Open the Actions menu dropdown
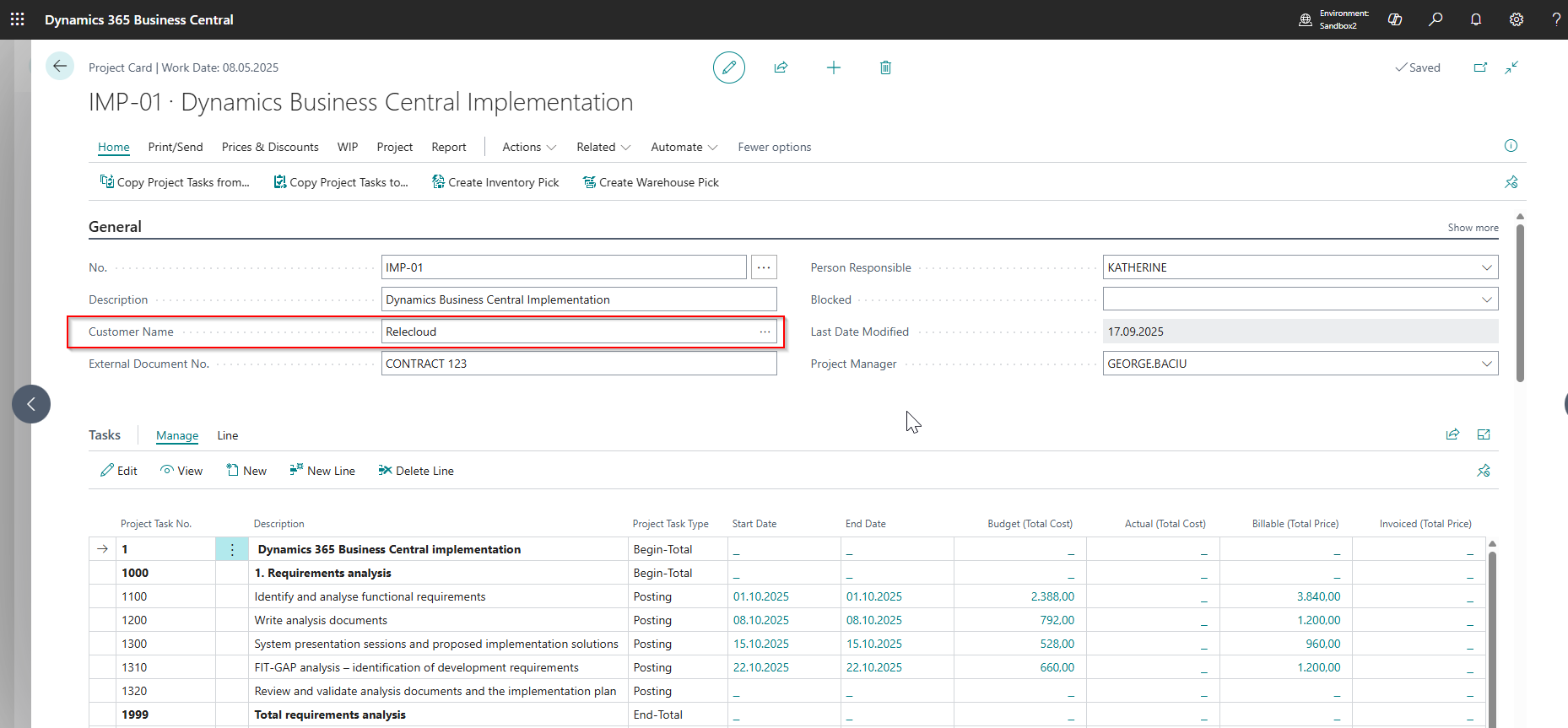Screen dimensions: 1568x728 click(x=529, y=147)
